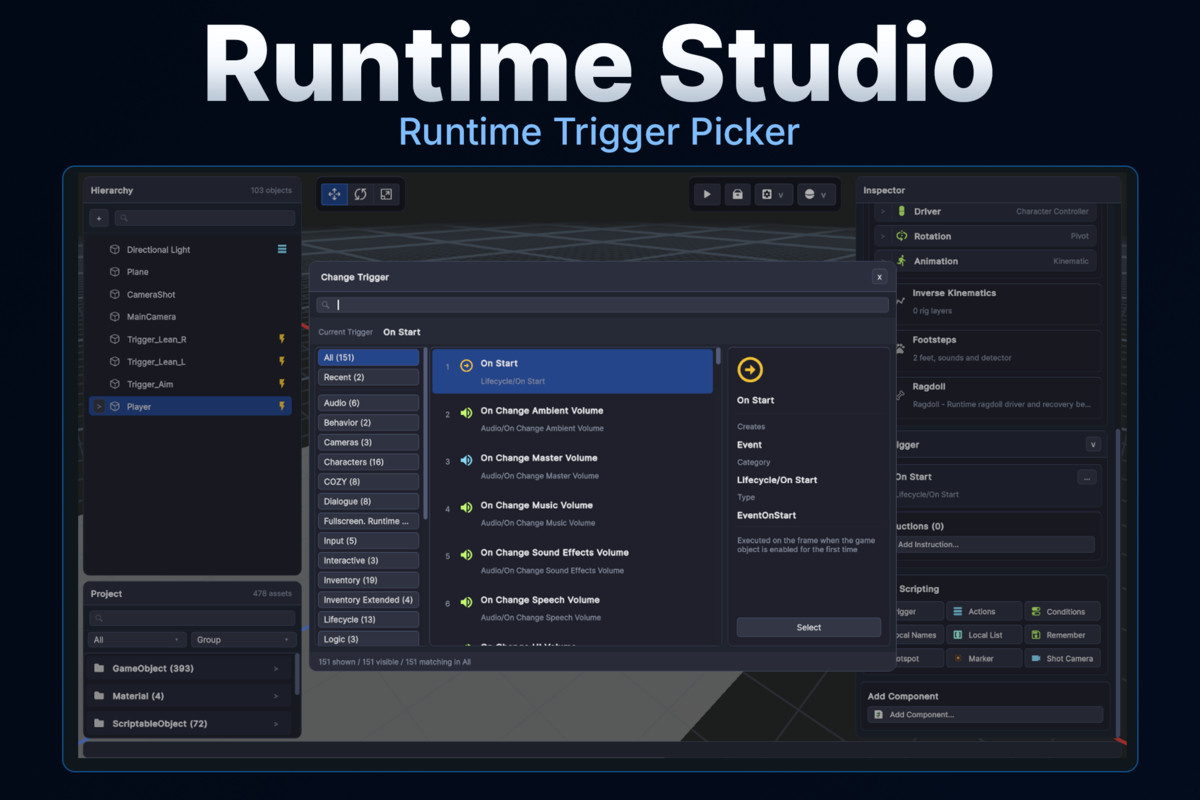Add Conditions scripting component

click(x=1063, y=611)
